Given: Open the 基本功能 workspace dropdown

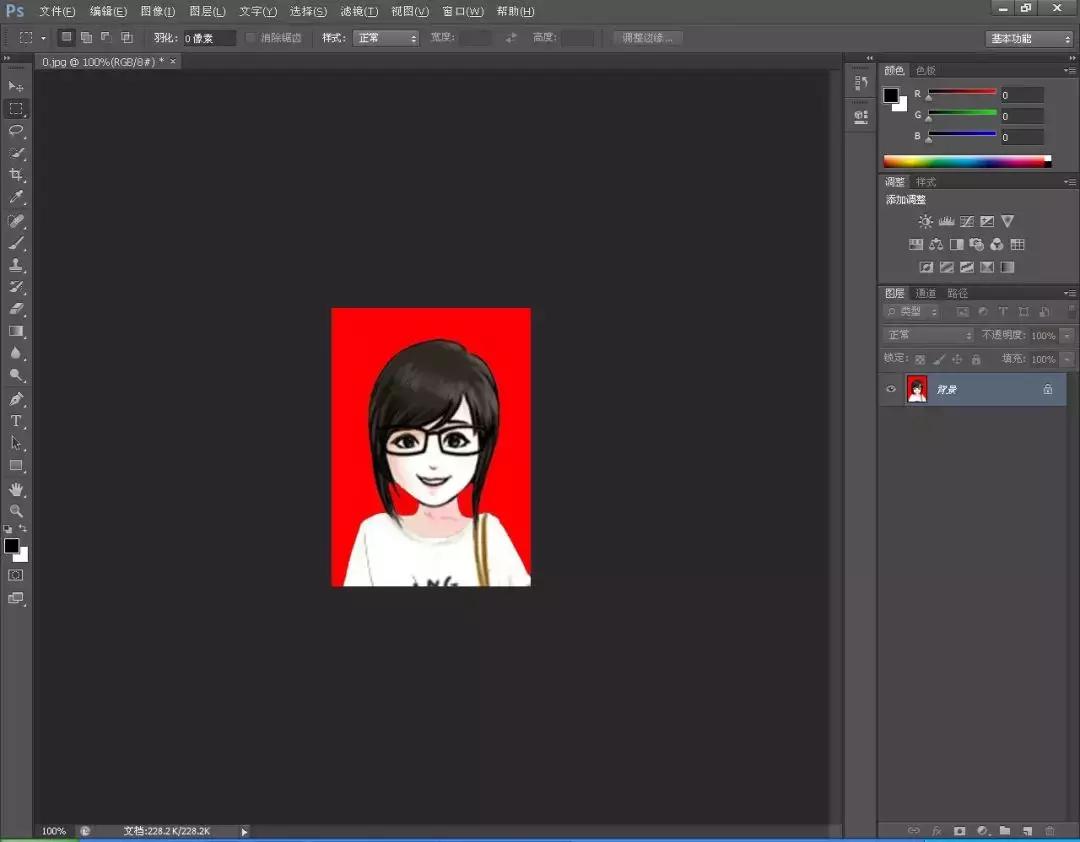Looking at the screenshot, I should click(1029, 39).
